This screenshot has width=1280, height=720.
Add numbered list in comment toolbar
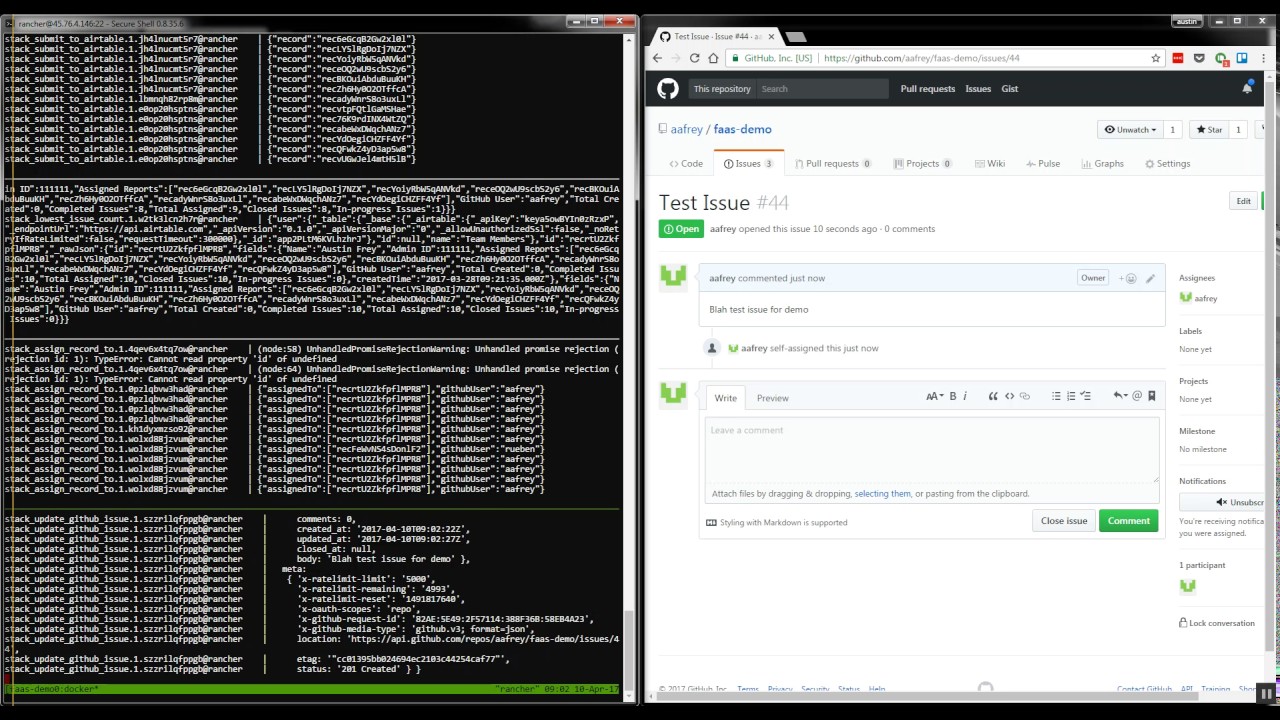(1071, 396)
